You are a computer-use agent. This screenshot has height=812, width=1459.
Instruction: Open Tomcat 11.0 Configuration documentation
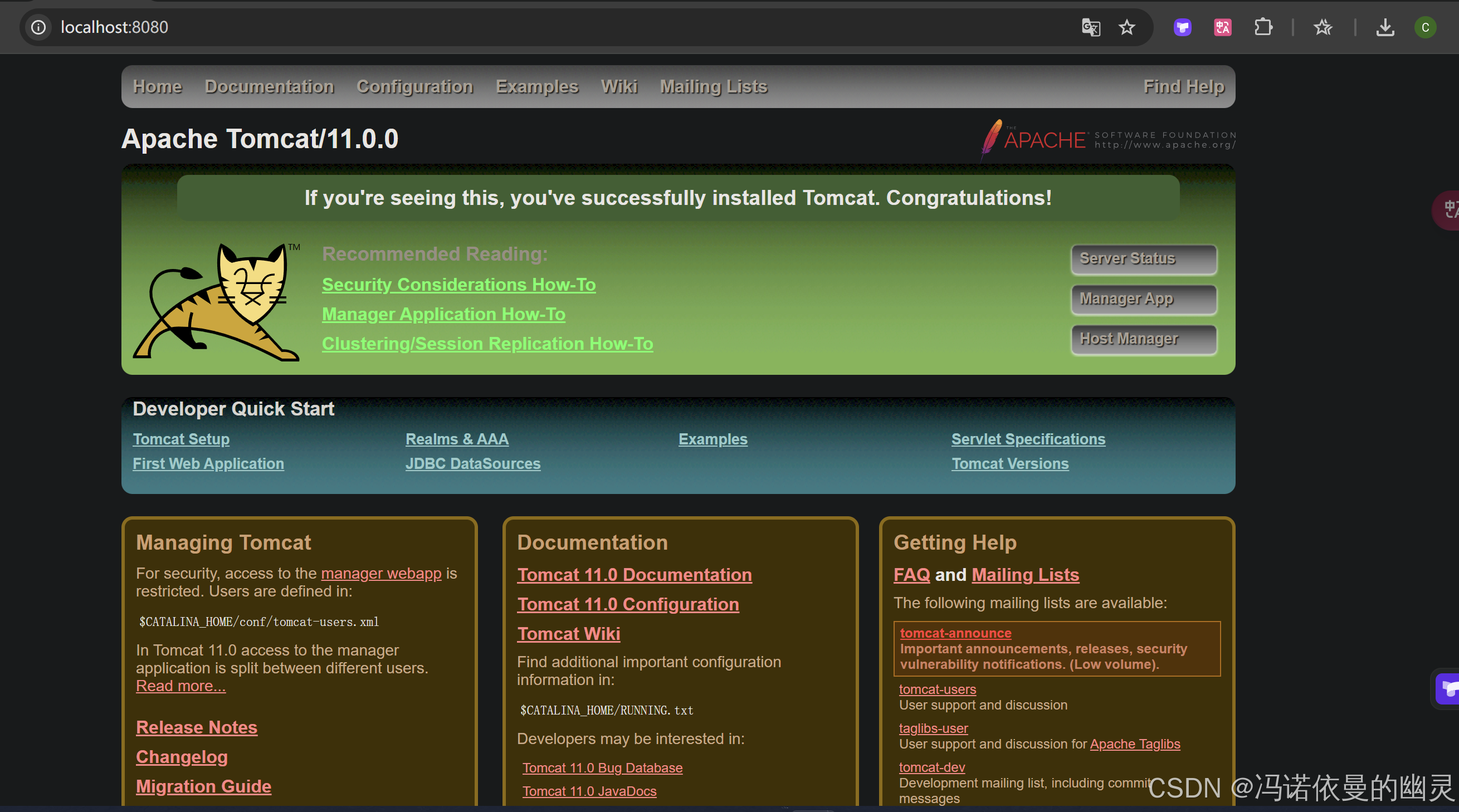[628, 604]
